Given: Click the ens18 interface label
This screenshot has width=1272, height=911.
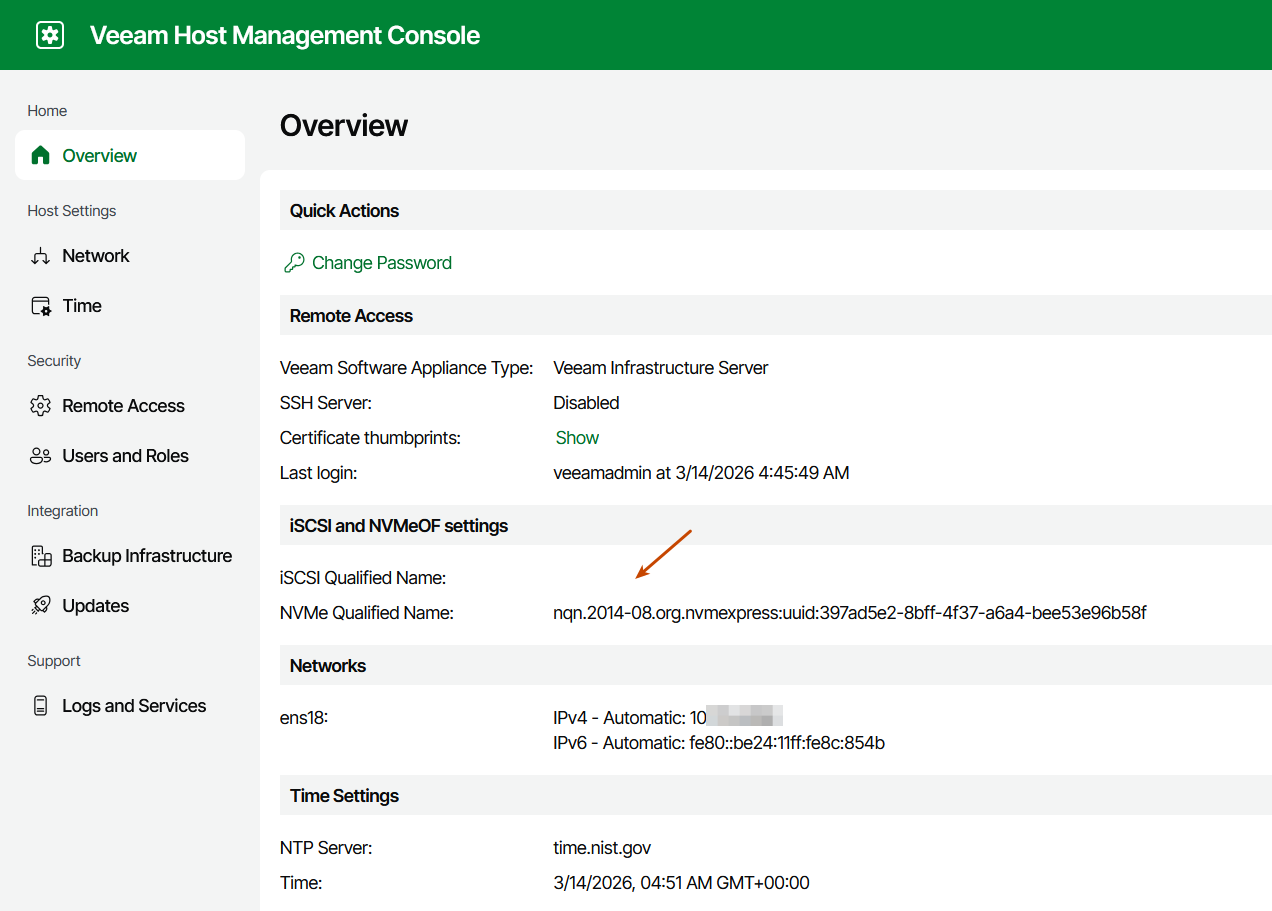Looking at the screenshot, I should 304,718.
